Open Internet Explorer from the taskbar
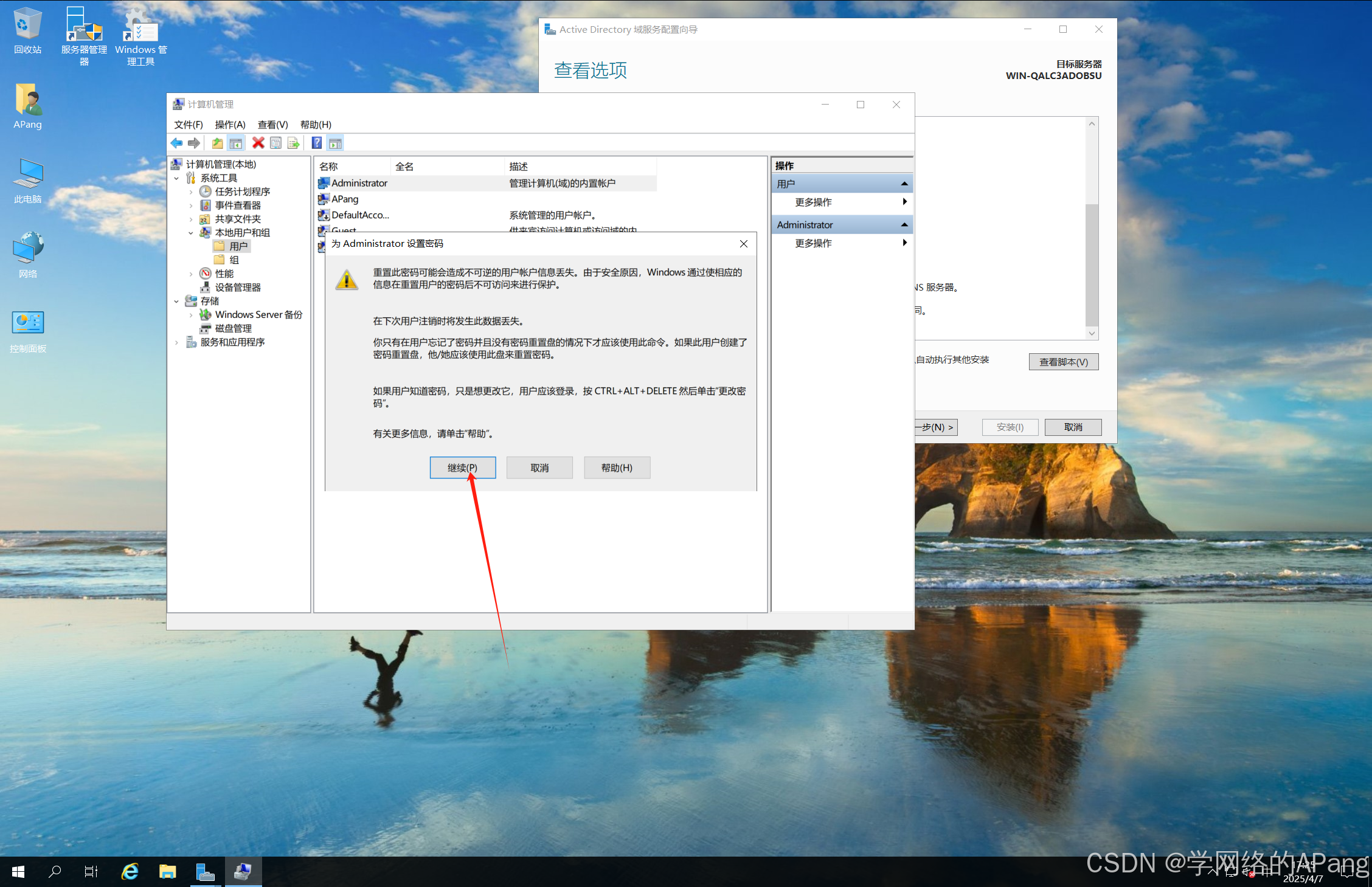Viewport: 1372px width, 887px height. (x=130, y=872)
